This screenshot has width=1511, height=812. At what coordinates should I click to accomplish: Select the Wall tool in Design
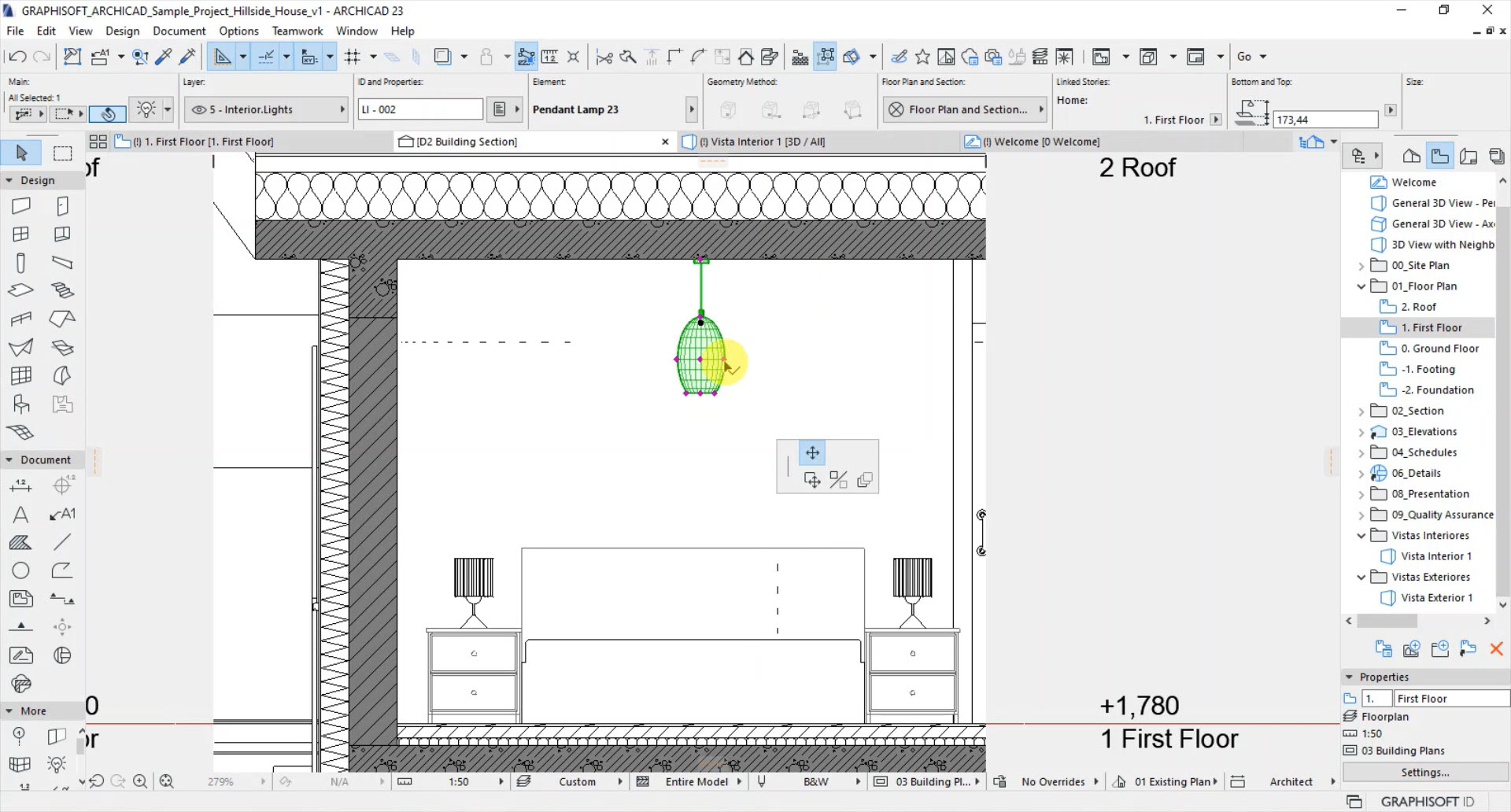21,206
